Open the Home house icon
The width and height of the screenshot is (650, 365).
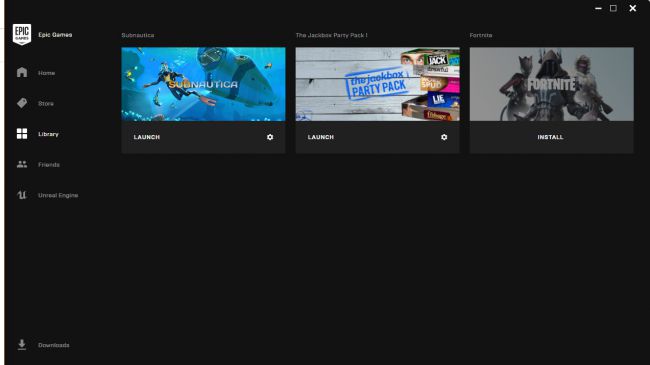(22, 72)
